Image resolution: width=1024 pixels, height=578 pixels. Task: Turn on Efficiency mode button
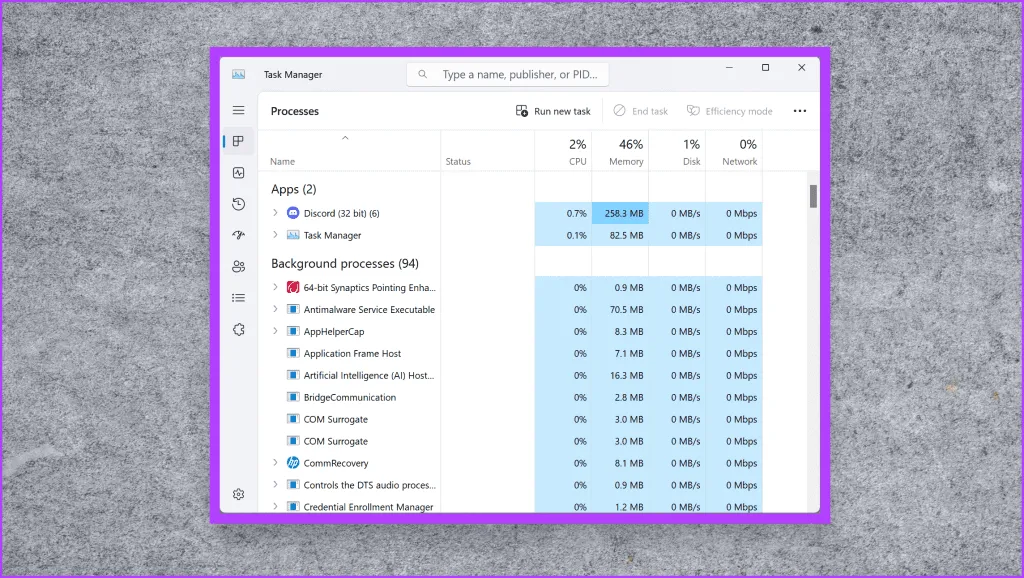[x=729, y=111]
